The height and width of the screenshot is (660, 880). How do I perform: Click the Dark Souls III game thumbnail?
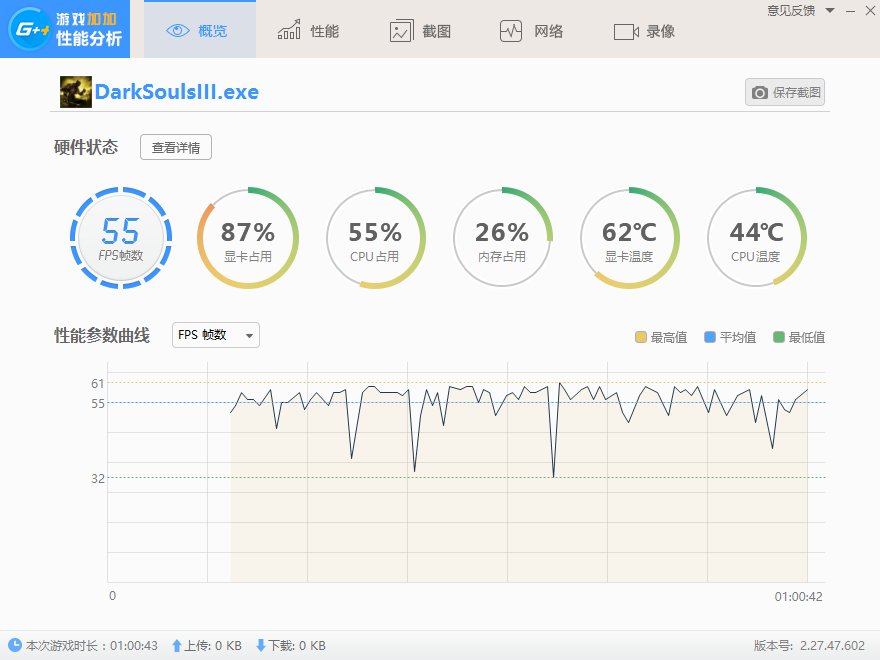[x=76, y=92]
